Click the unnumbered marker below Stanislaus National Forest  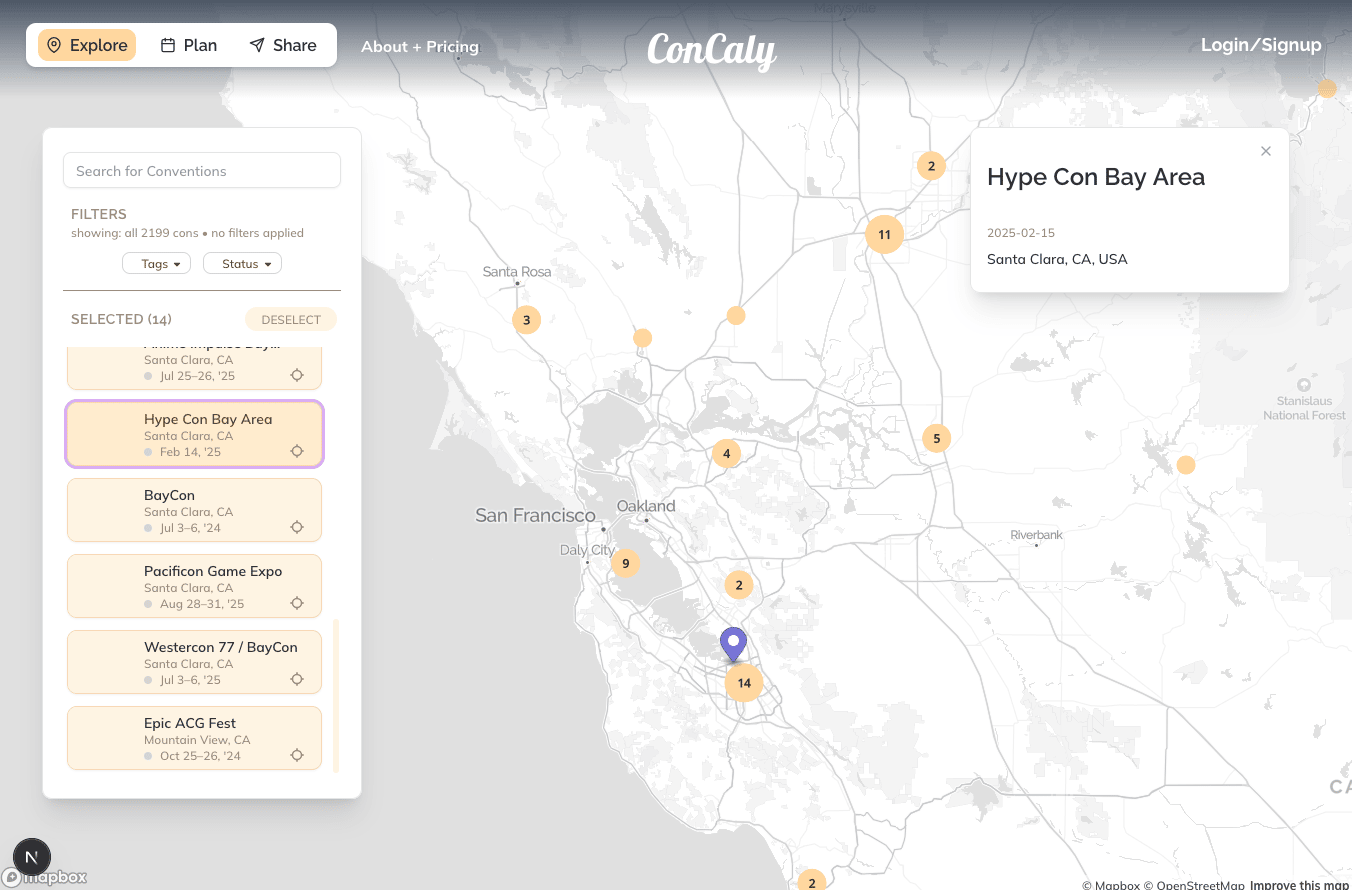tap(1186, 465)
